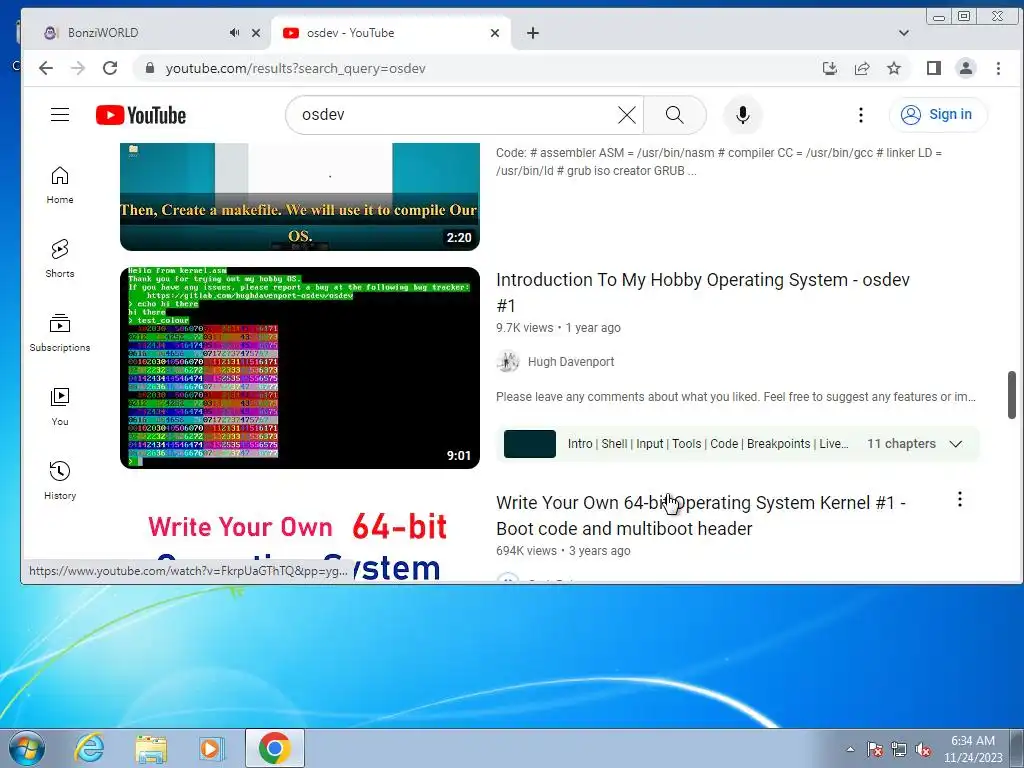Screen dimensions: 1024x768
Task: Open Hugh Davenport channel avatar
Action: (508, 361)
